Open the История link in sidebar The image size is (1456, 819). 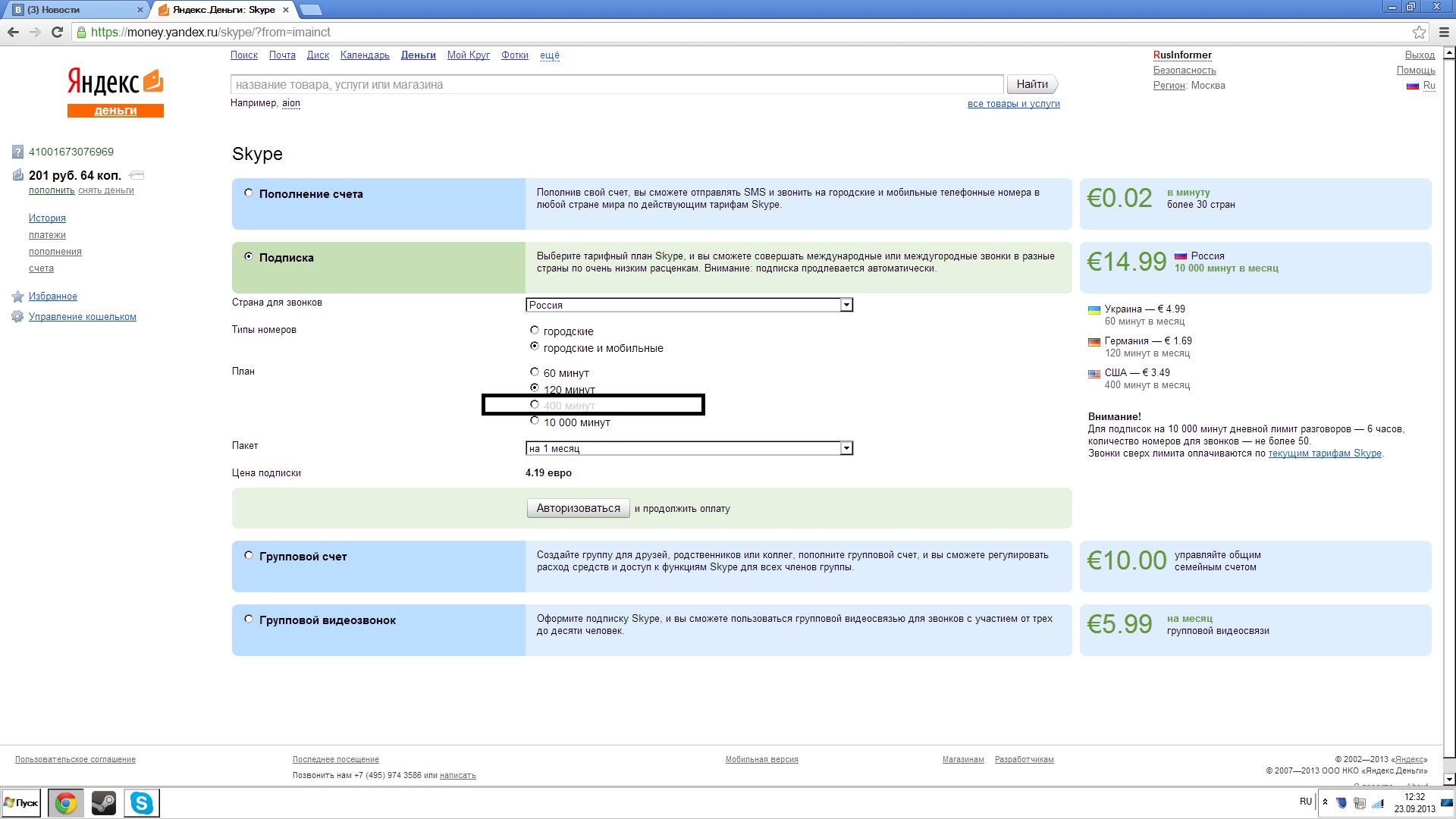47,218
